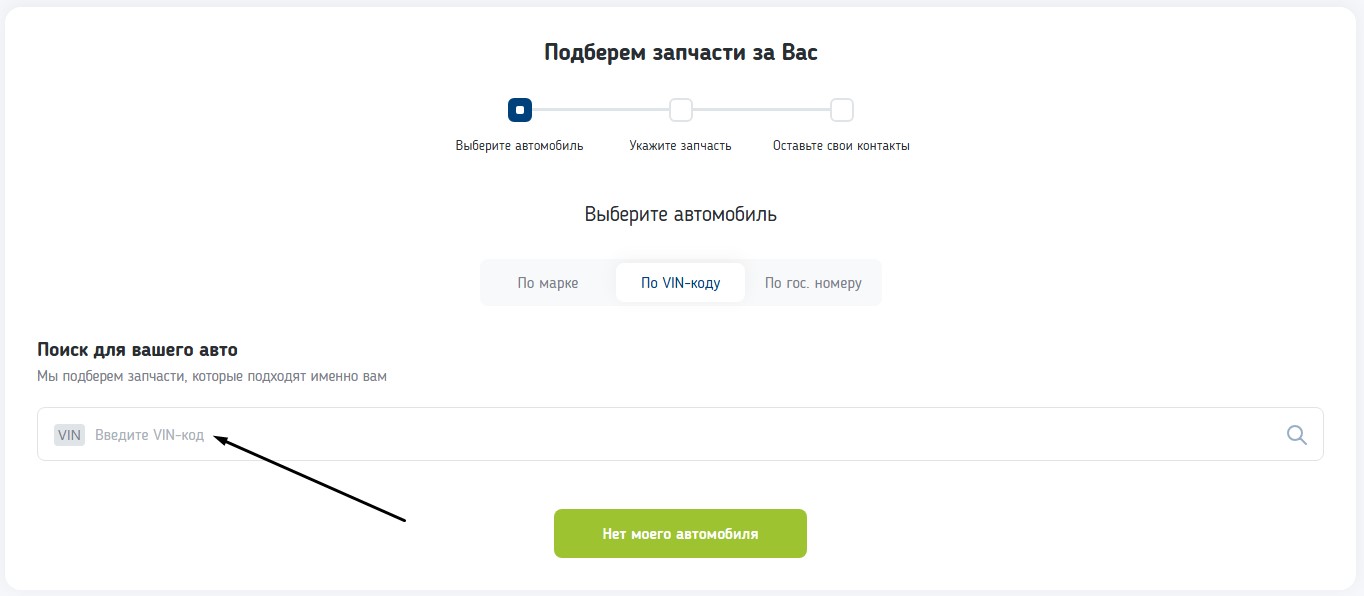Click the third step circle indicator
The width and height of the screenshot is (1364, 596).
(841, 109)
